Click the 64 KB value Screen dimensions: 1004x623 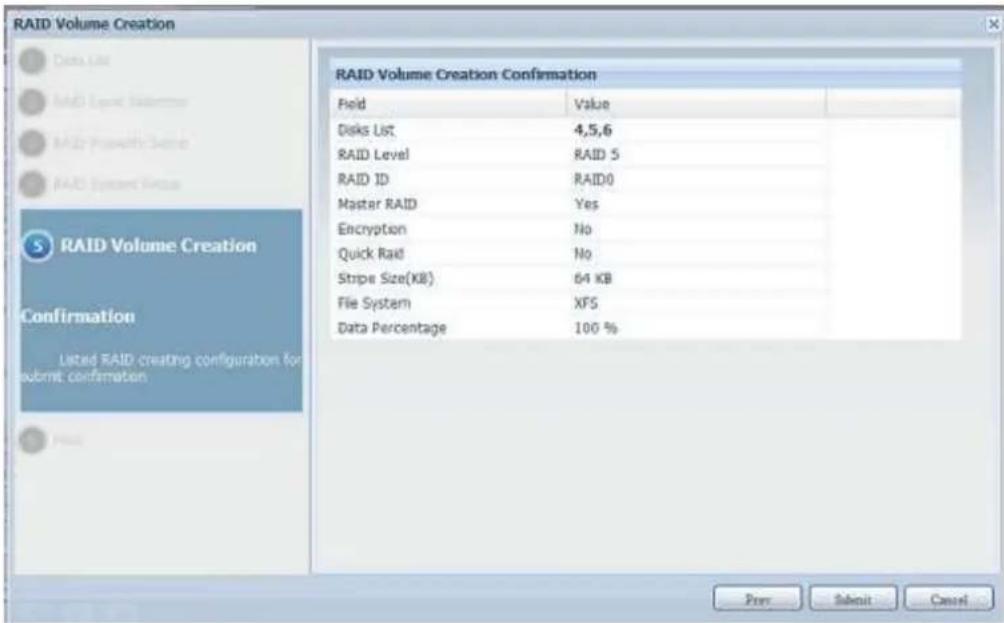pos(593,279)
